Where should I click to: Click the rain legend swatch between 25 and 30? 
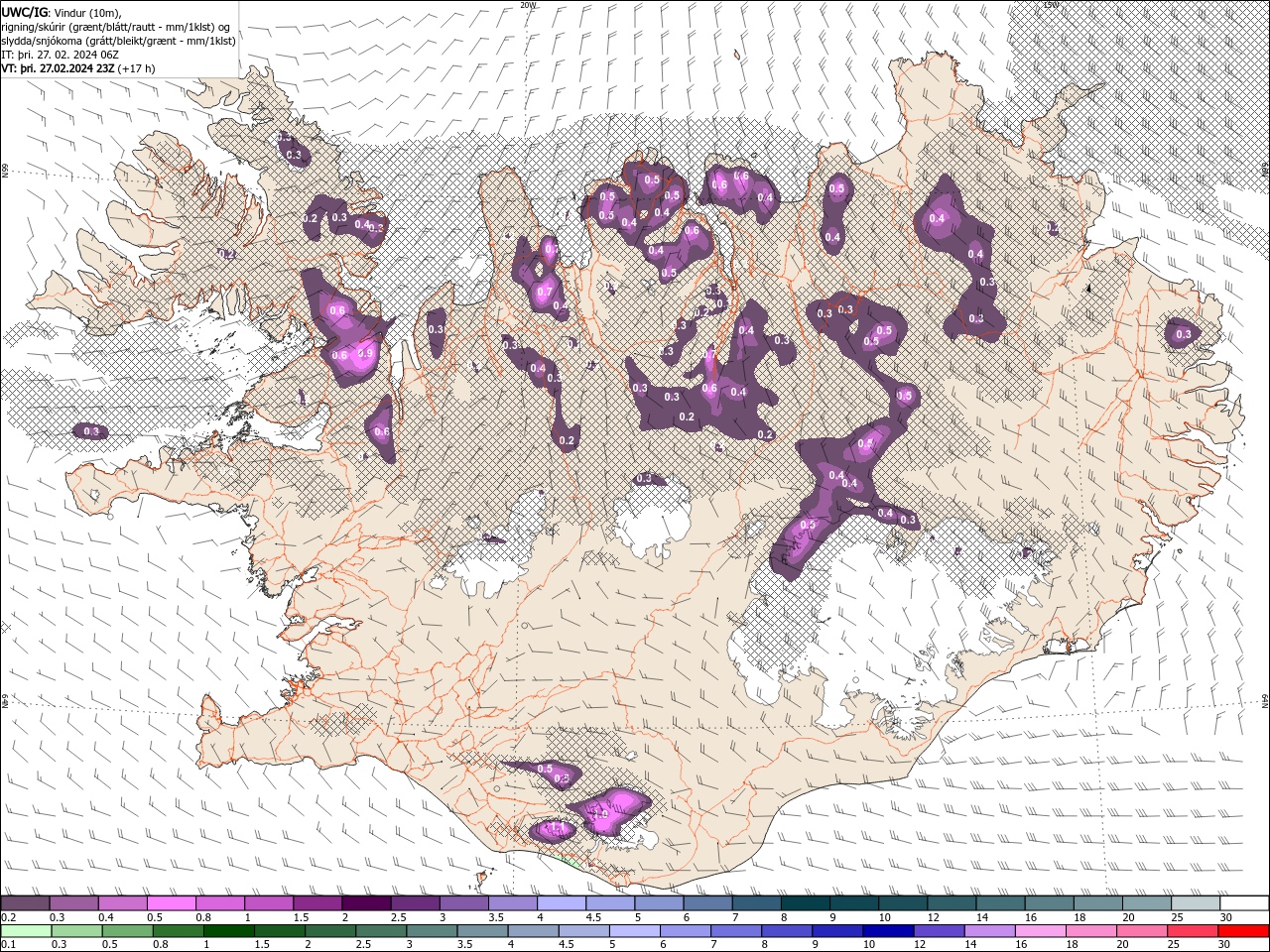pyautogui.click(x=1192, y=930)
